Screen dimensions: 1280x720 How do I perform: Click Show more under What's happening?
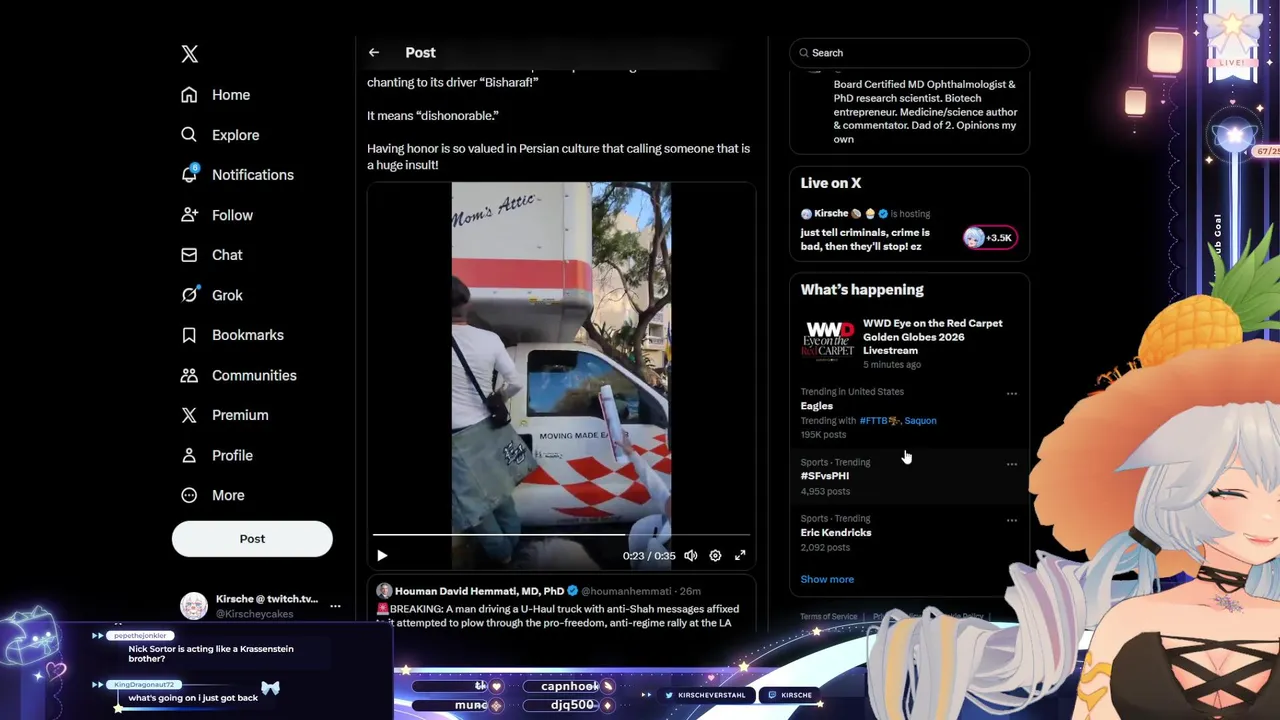point(827,579)
